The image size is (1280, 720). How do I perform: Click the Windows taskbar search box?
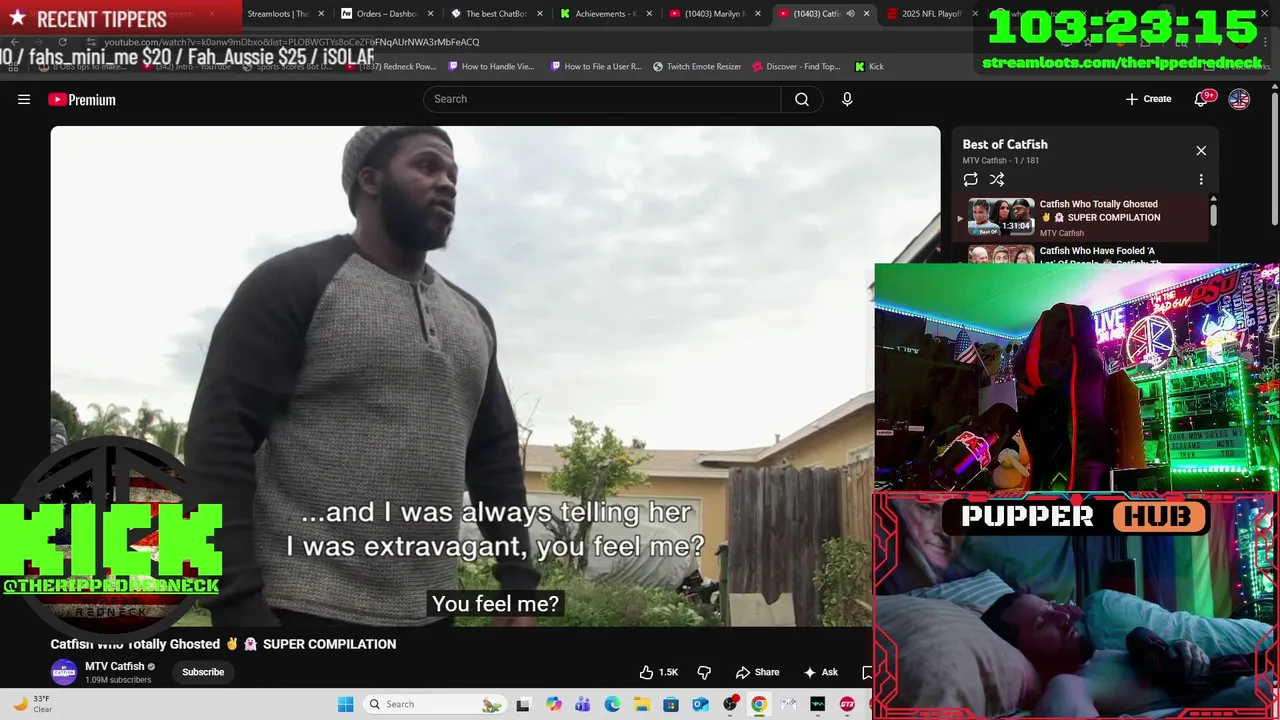coord(434,704)
